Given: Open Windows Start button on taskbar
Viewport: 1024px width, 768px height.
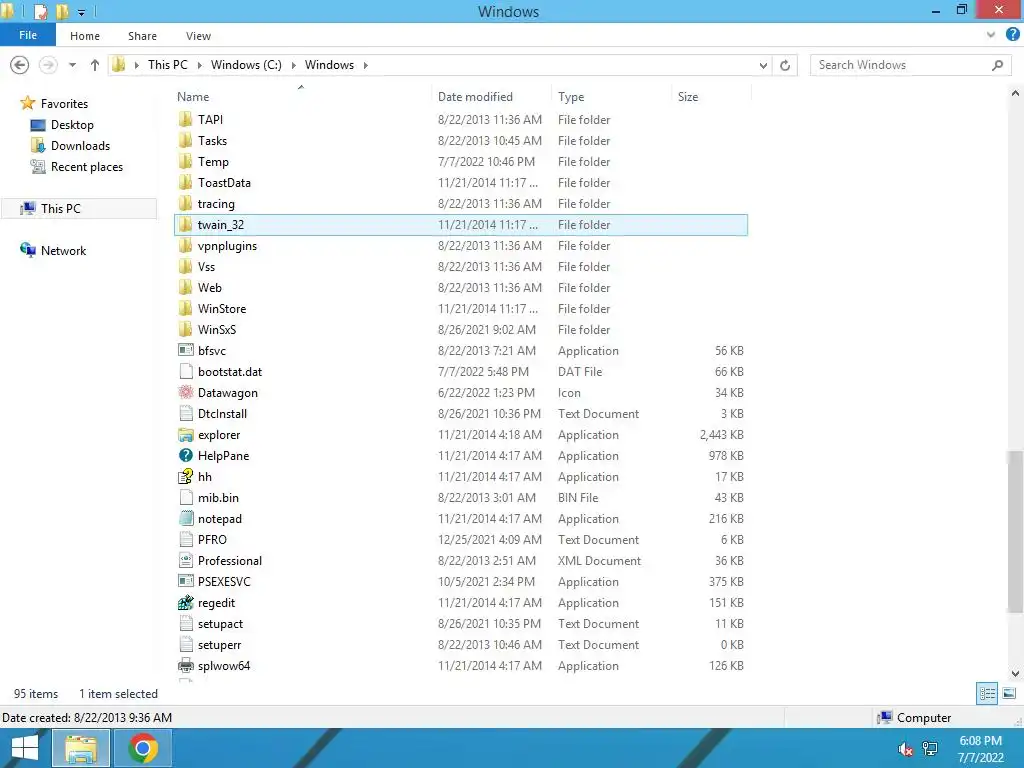Looking at the screenshot, I should coord(25,748).
